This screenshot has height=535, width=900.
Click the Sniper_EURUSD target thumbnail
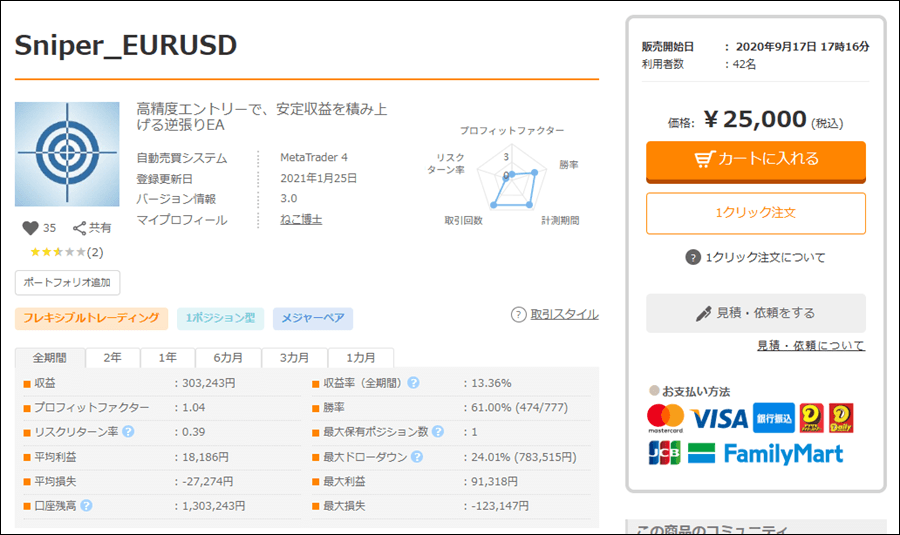(x=67, y=154)
